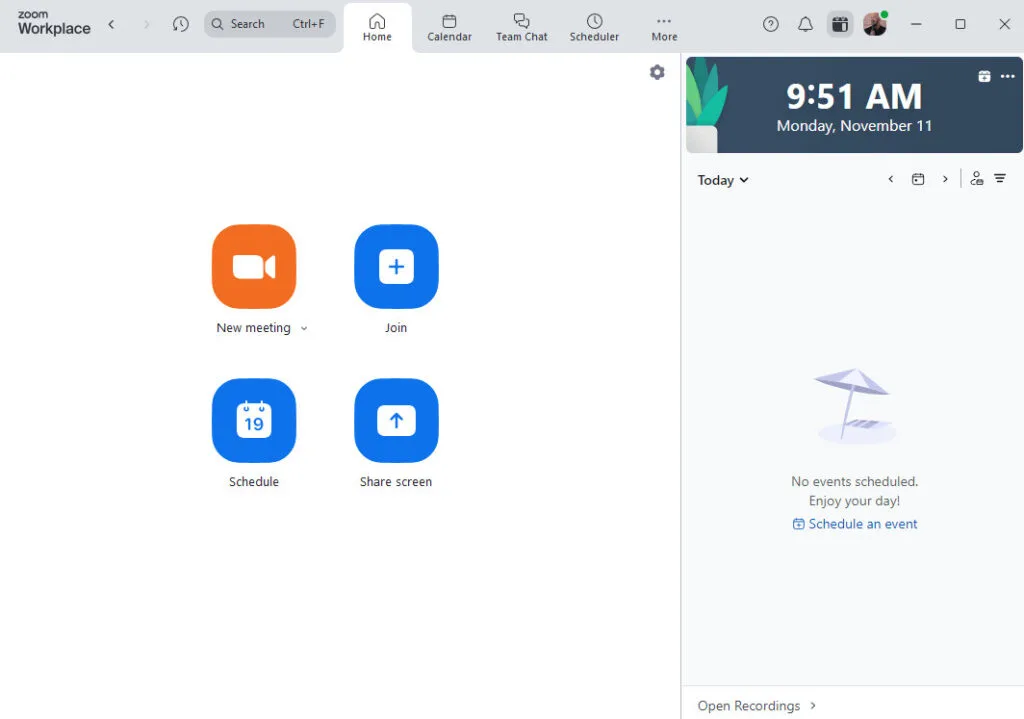Switch to the Calendar tab
Image resolution: width=1024 pixels, height=719 pixels.
point(449,27)
